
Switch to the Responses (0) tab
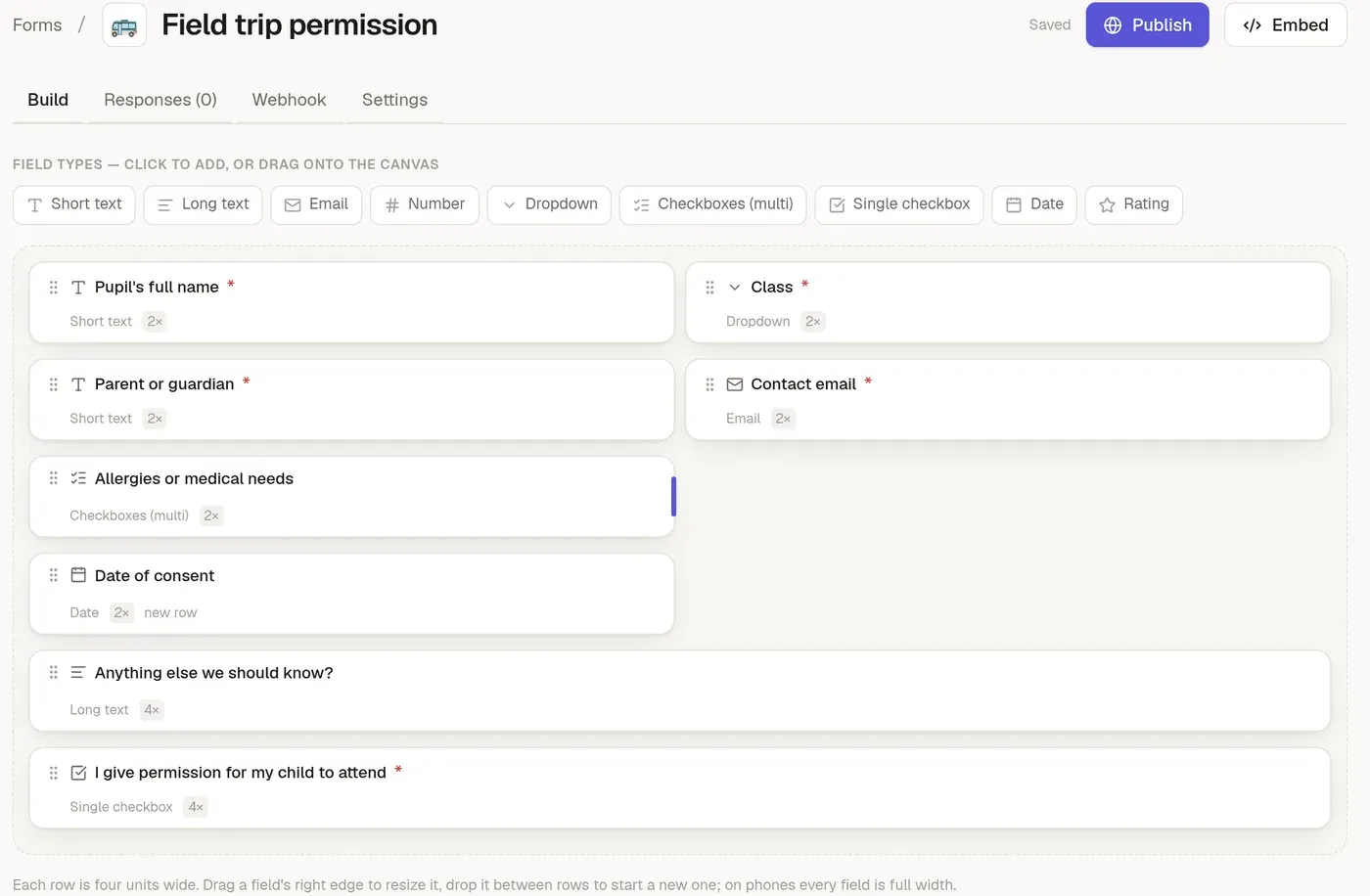click(x=160, y=100)
